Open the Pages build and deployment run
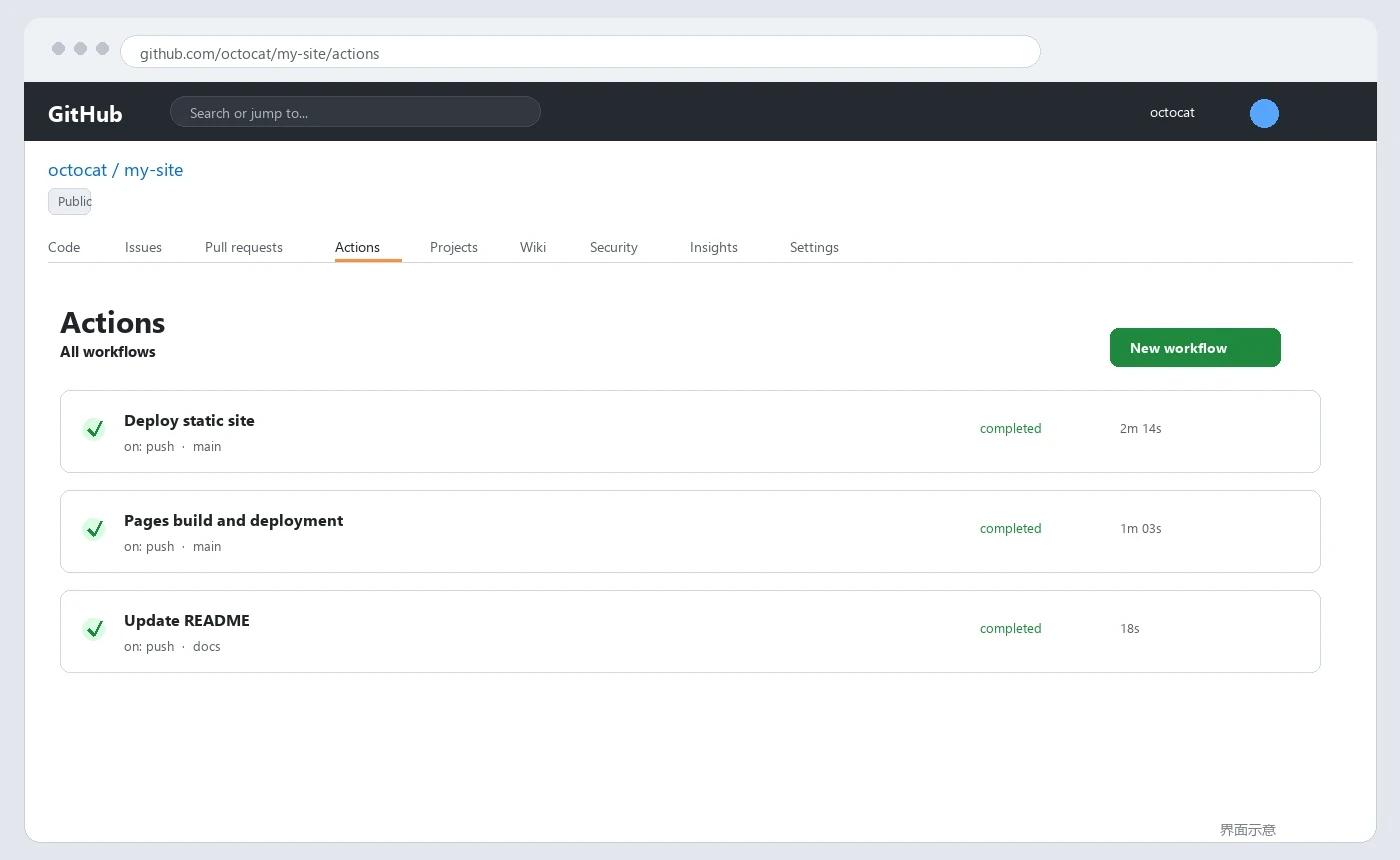Image resolution: width=1400 pixels, height=860 pixels. (x=690, y=531)
